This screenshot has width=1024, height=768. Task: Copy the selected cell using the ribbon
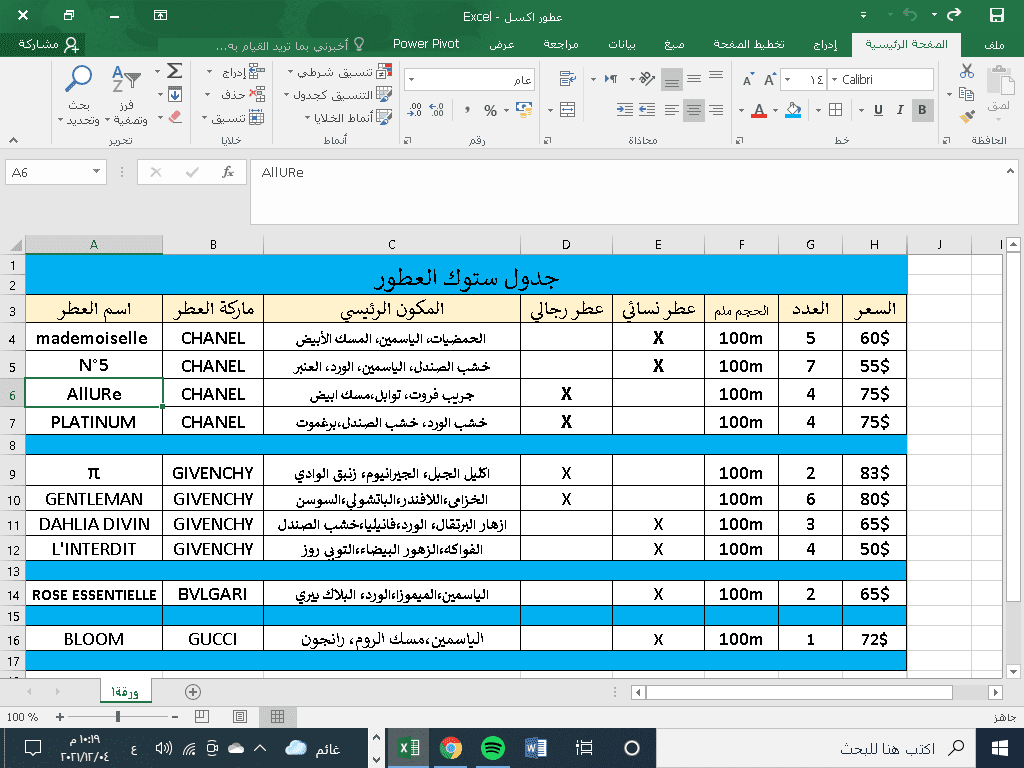(x=967, y=94)
